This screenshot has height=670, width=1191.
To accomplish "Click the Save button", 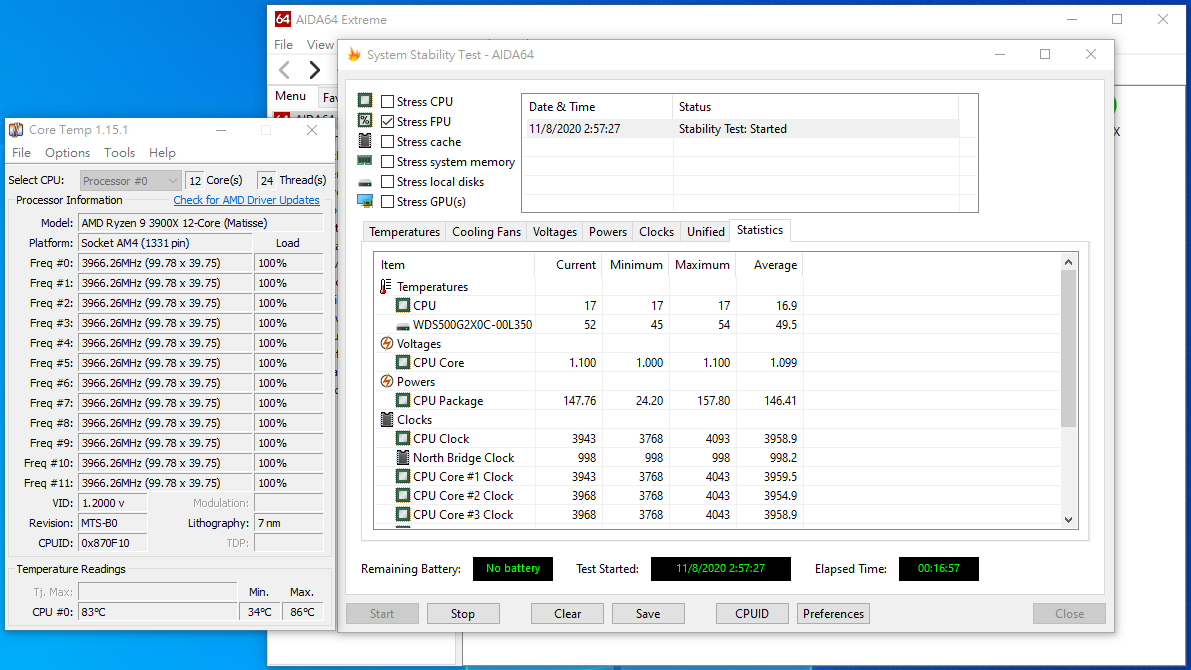I will point(648,614).
